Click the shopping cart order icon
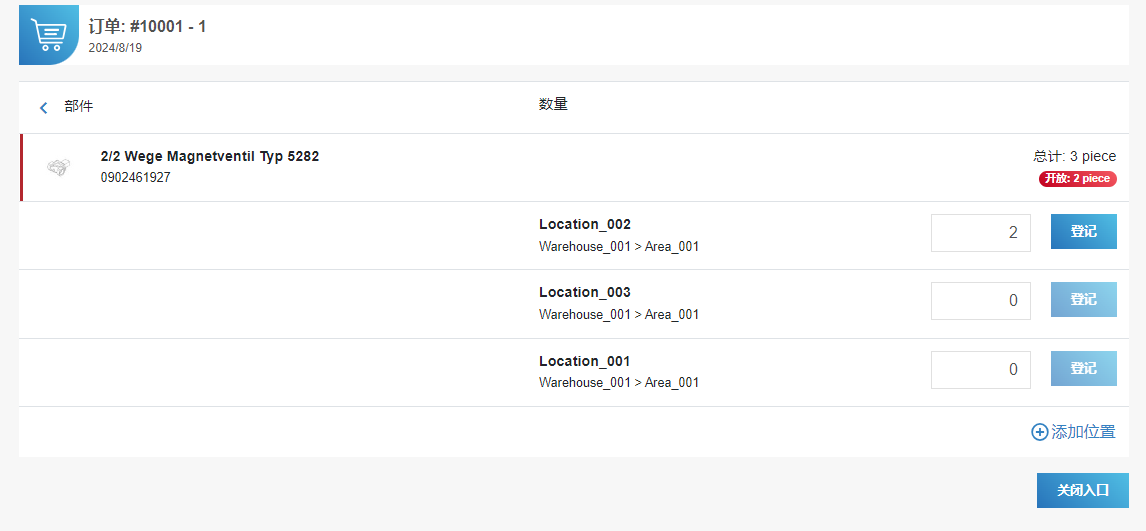Image resolution: width=1146 pixels, height=531 pixels. coord(48,35)
